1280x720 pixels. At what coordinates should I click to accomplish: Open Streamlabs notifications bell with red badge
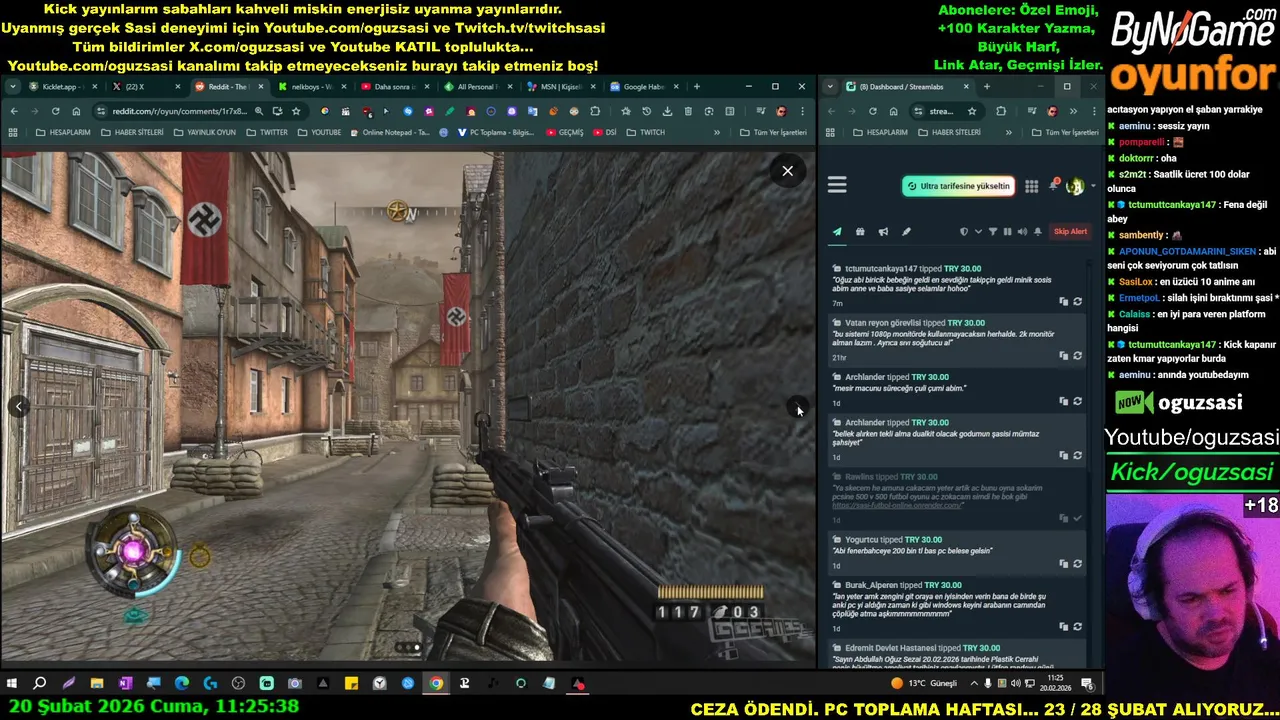click(x=1054, y=185)
